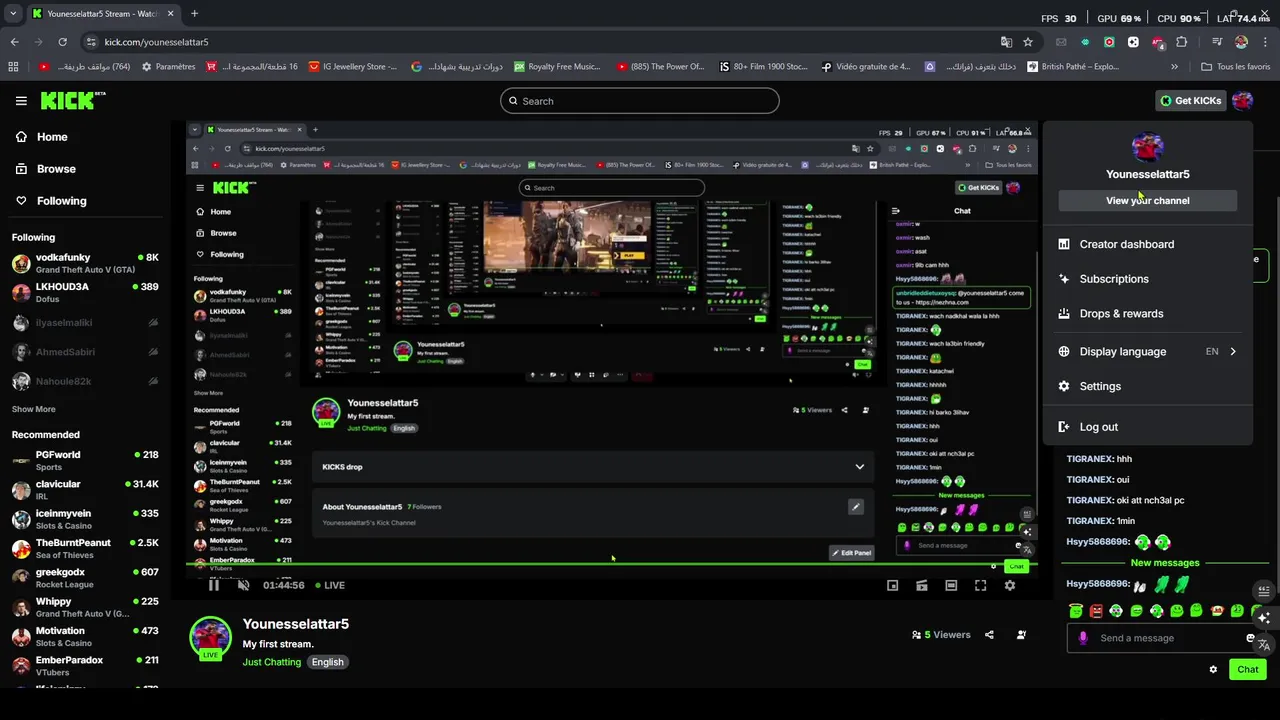The width and height of the screenshot is (1280, 720).
Task: Pause the live stream video
Action: tap(213, 585)
